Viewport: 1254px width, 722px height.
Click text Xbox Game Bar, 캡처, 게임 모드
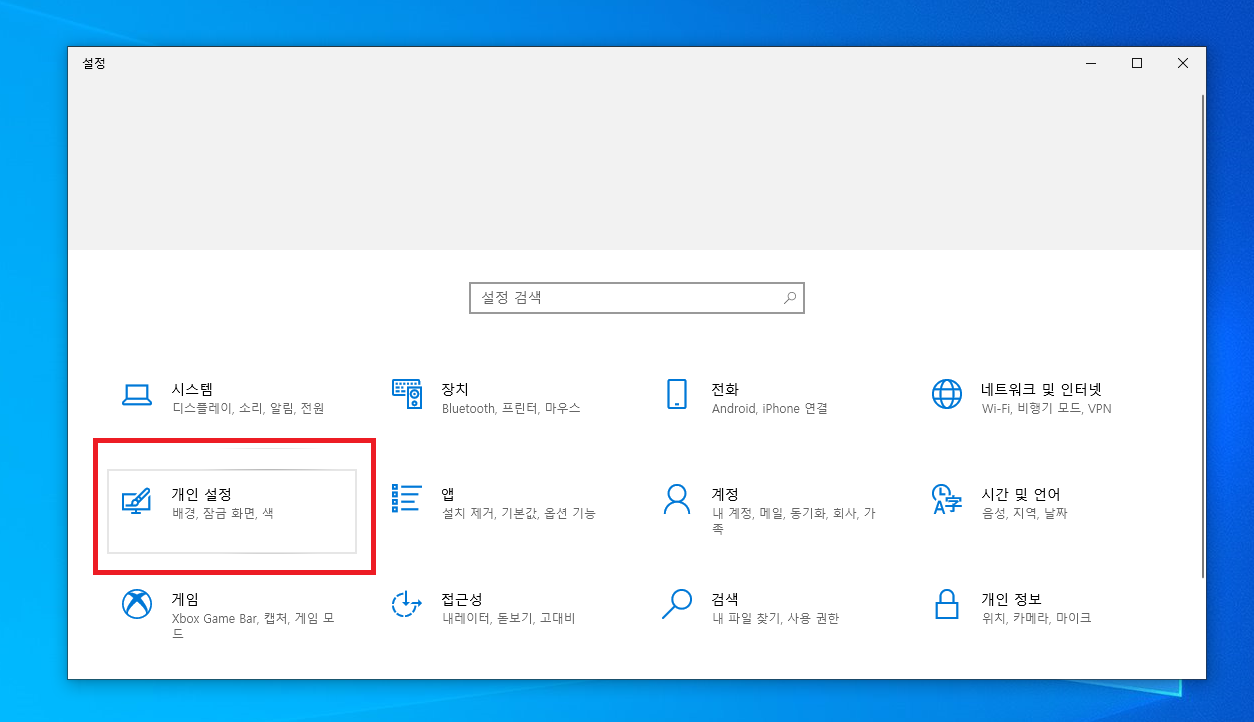point(253,626)
